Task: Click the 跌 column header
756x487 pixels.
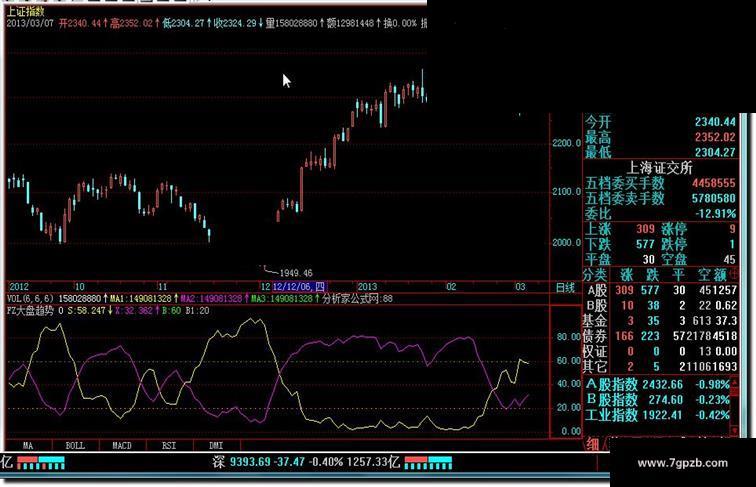Action: coord(652,275)
